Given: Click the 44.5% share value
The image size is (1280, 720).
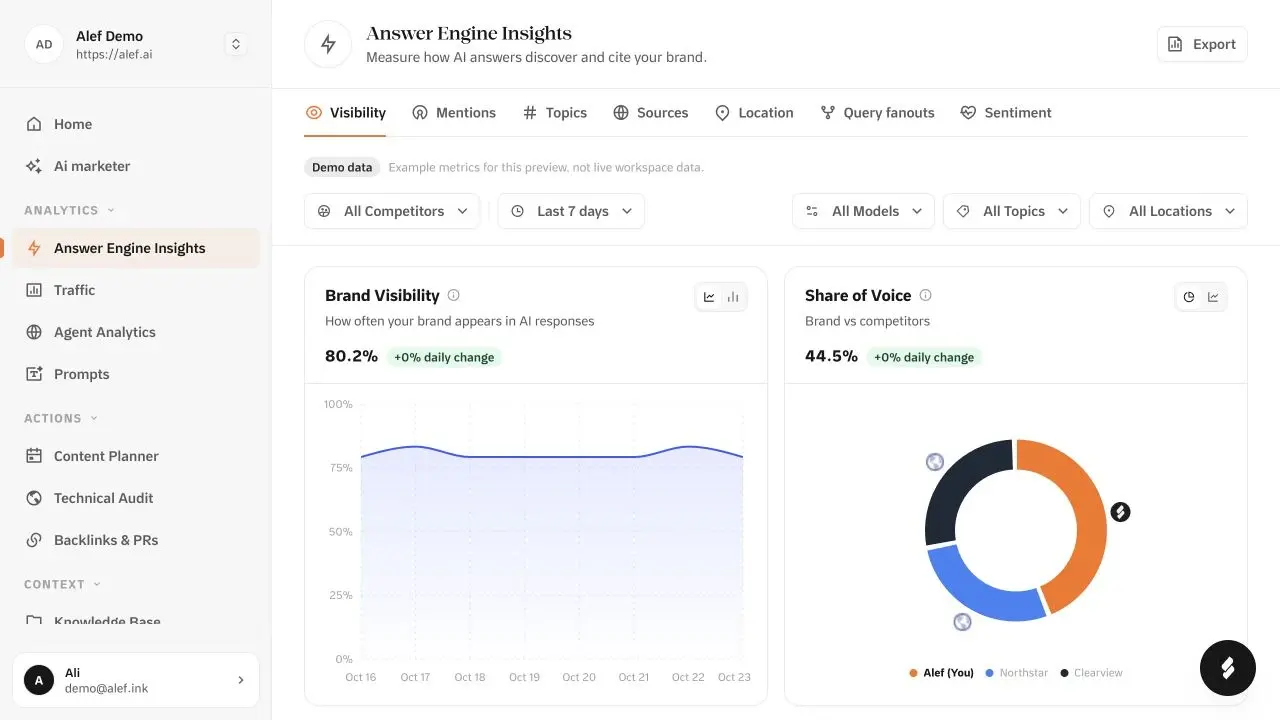Looking at the screenshot, I should coord(831,356).
